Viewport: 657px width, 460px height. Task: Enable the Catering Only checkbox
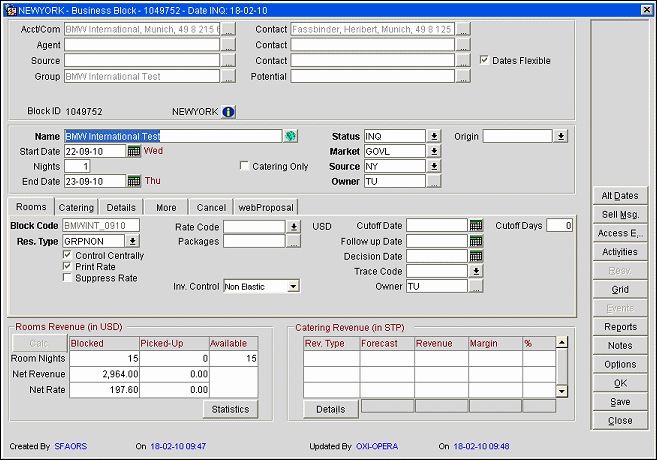(245, 166)
